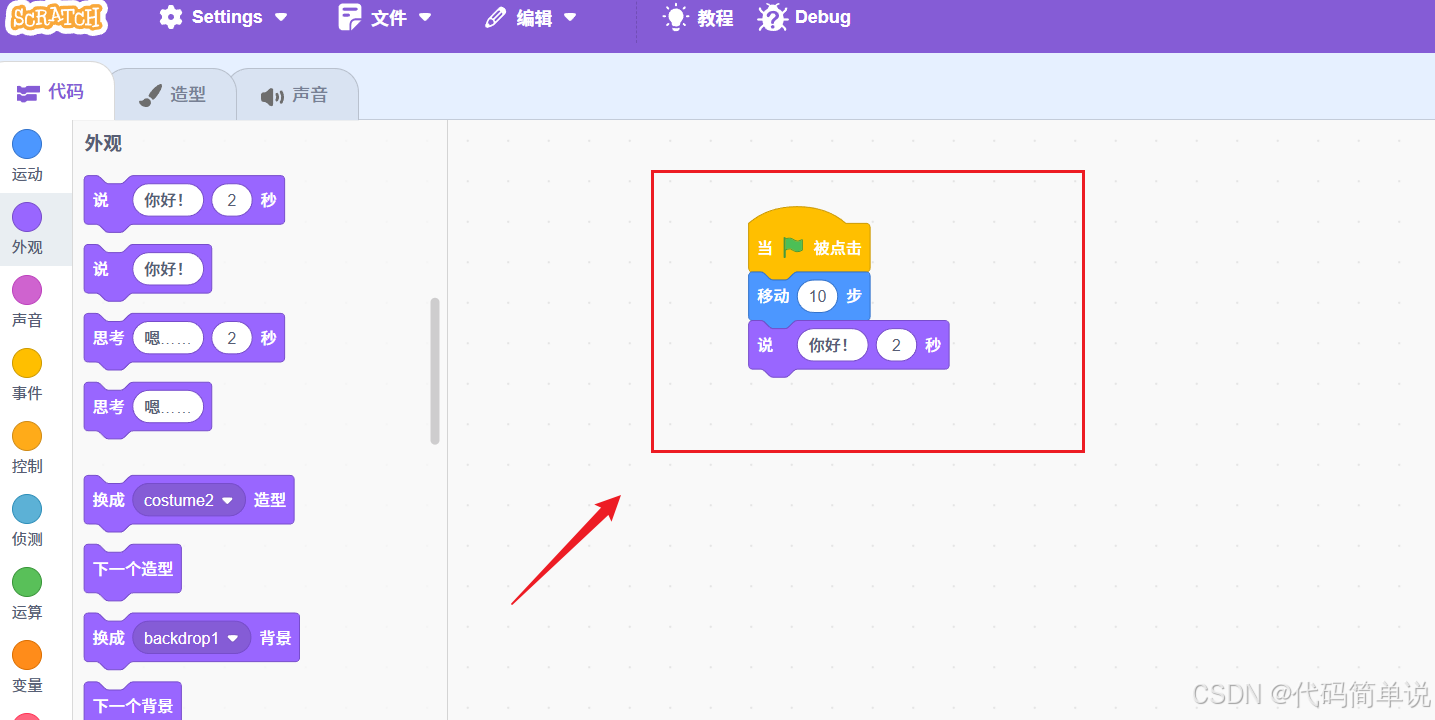Select the 声音 sound category circle
The height and width of the screenshot is (720, 1435).
27,290
